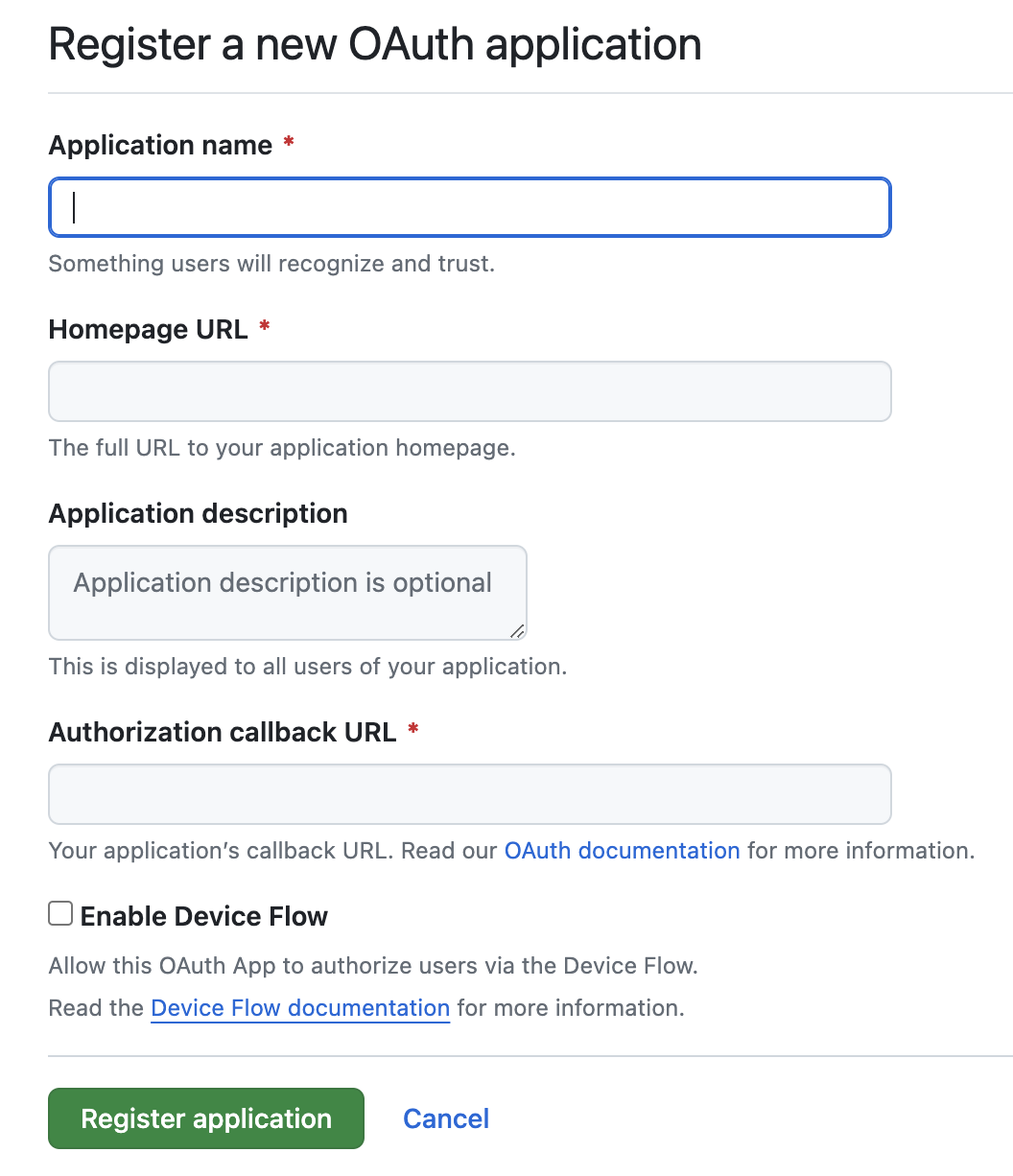Screen dimensions: 1013x1176
Task: Click the required asterisk beside Homepage URL
Action: click(265, 328)
